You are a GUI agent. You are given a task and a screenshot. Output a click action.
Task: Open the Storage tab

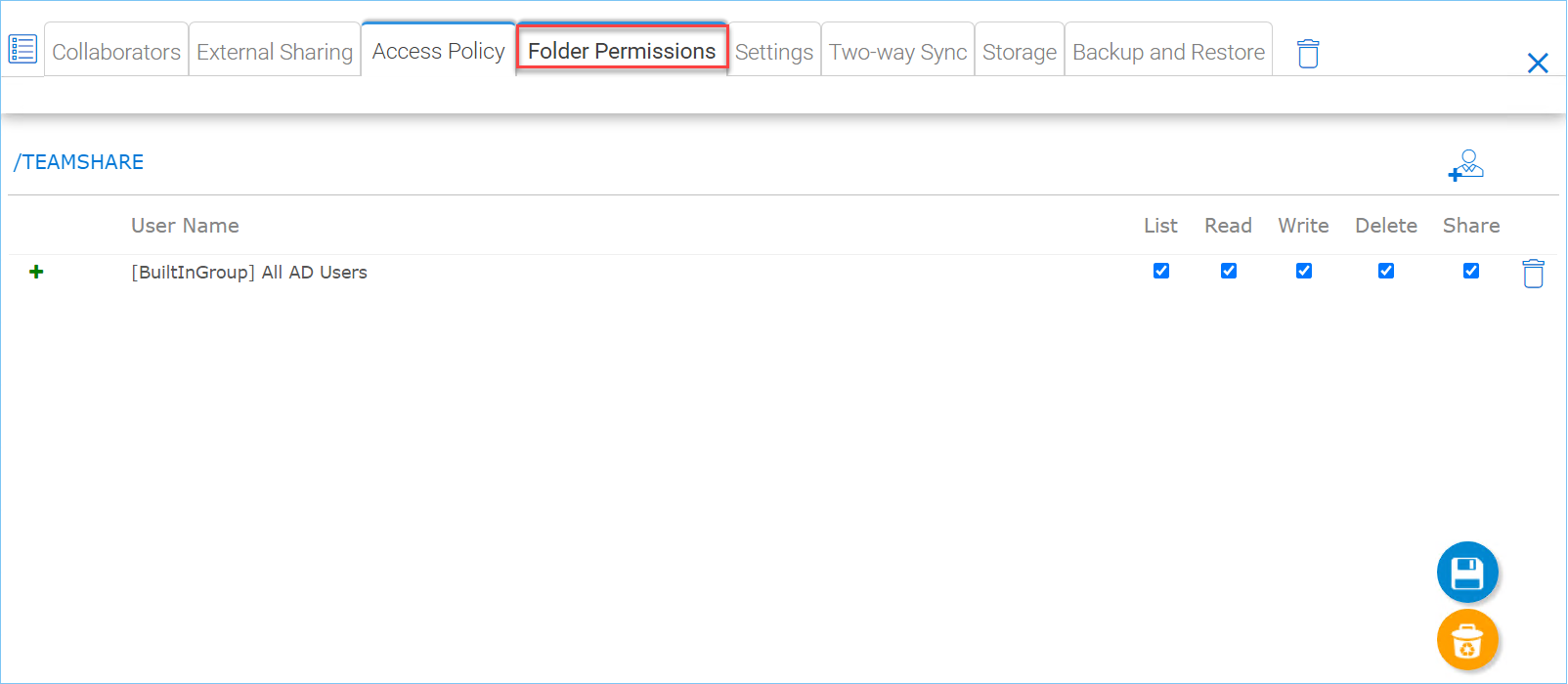click(1020, 51)
